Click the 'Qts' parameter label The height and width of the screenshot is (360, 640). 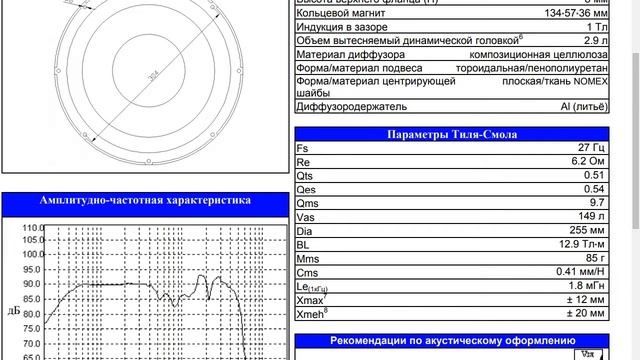click(x=304, y=176)
